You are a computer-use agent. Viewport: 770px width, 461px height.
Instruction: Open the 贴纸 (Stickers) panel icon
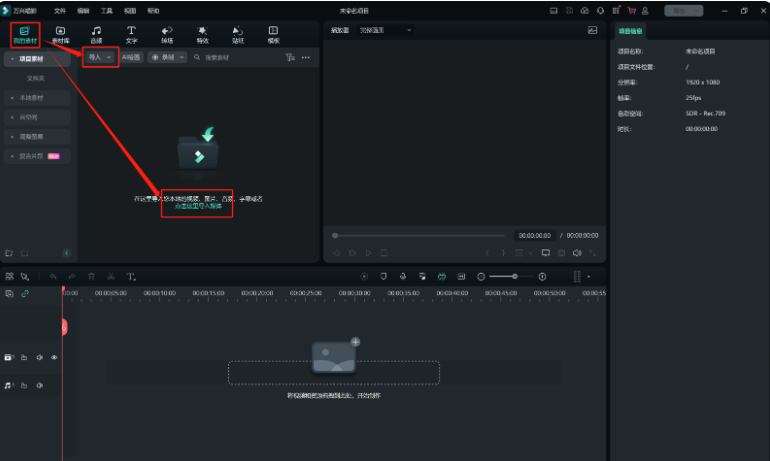point(237,34)
